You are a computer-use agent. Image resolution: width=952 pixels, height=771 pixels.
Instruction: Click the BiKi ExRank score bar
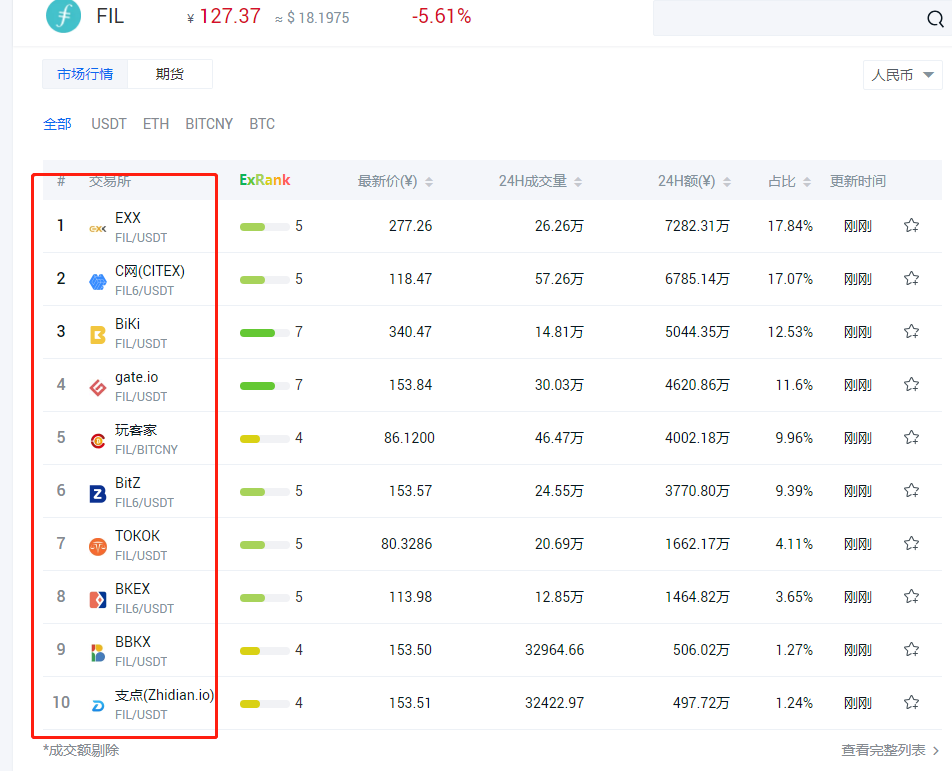coord(264,332)
